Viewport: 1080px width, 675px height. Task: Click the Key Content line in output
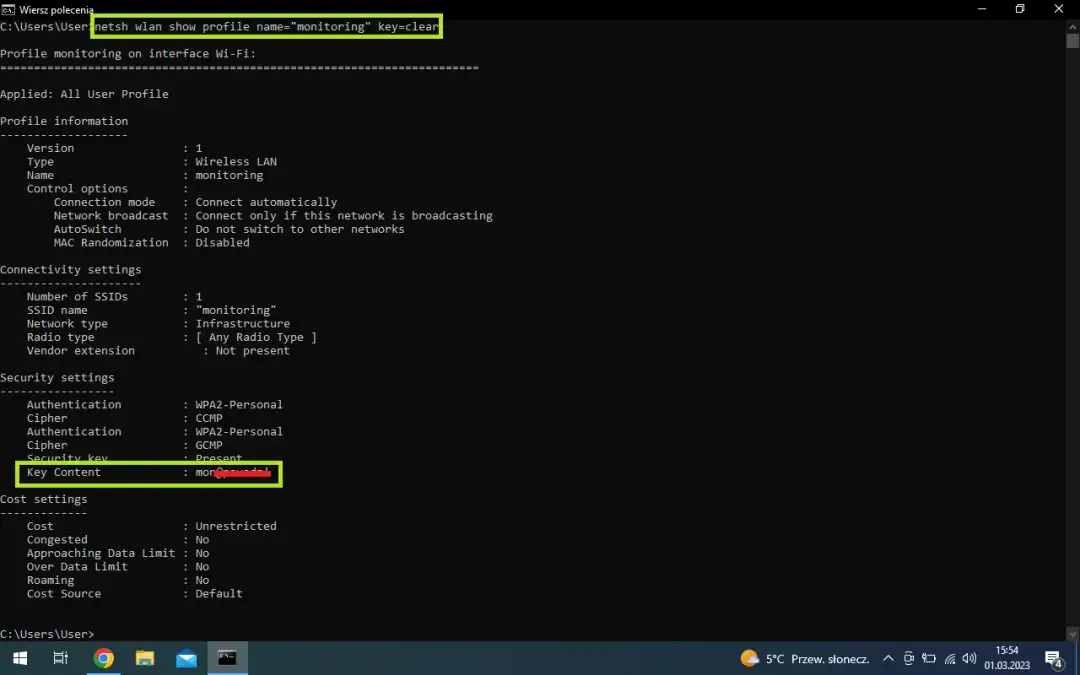pos(64,472)
